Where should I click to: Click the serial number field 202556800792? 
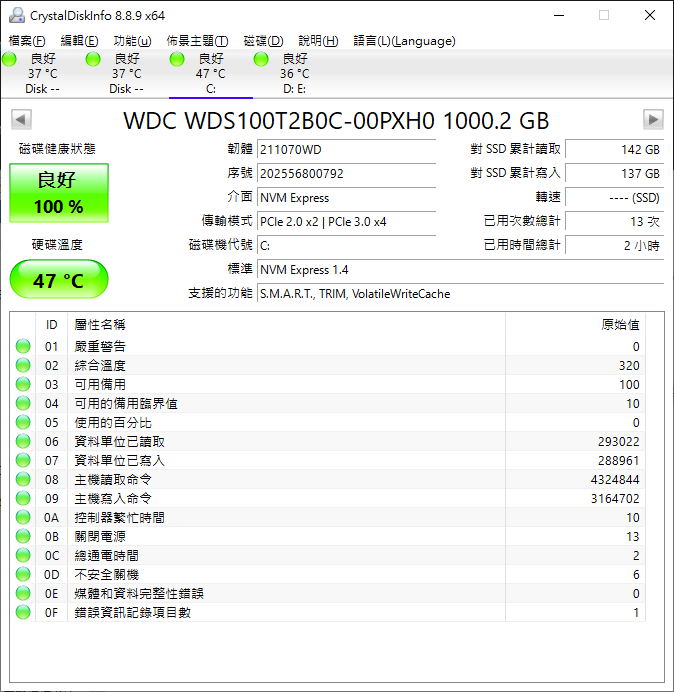(346, 173)
